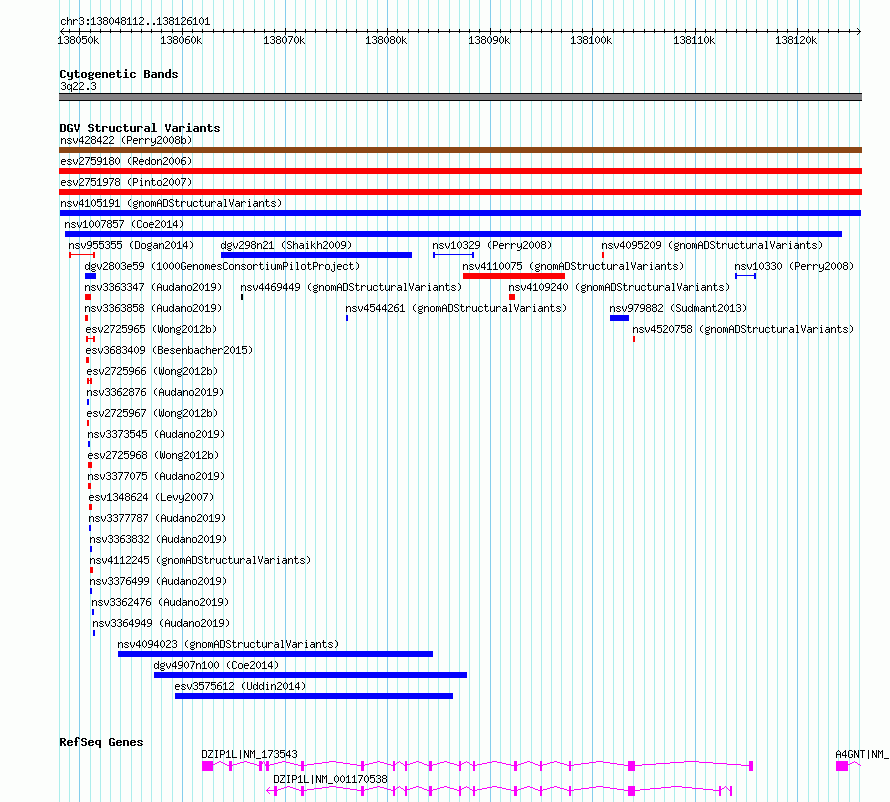Click the Cytogenetic Bands track title
This screenshot has height=802, width=890.
[x=119, y=74]
